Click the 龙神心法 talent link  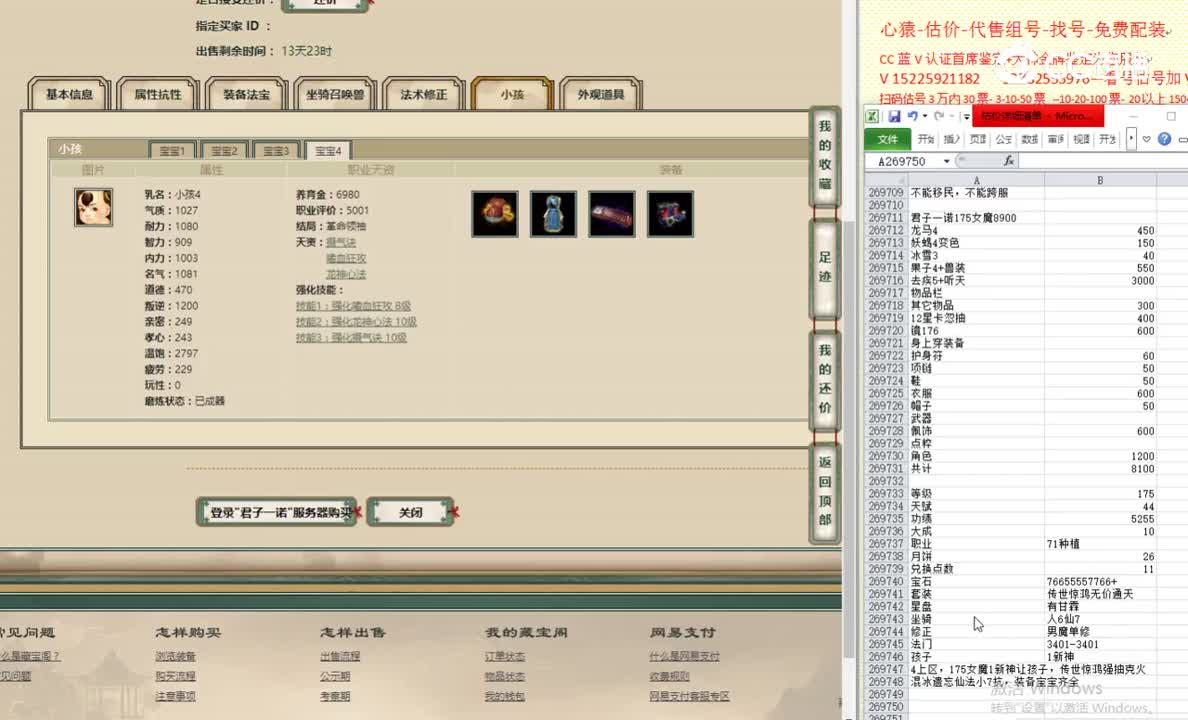346,274
